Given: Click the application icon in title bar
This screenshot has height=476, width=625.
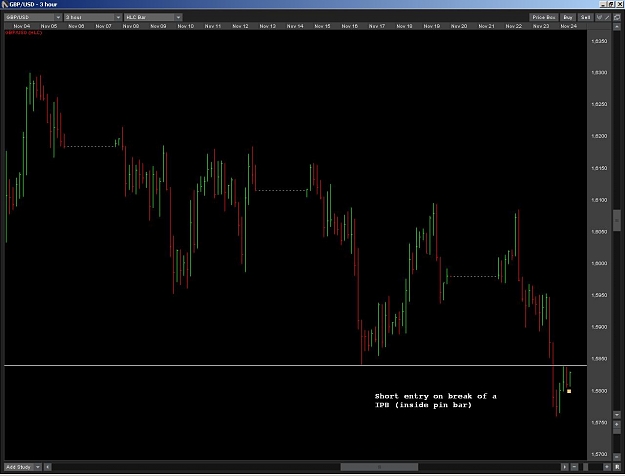Looking at the screenshot, I should point(5,4).
